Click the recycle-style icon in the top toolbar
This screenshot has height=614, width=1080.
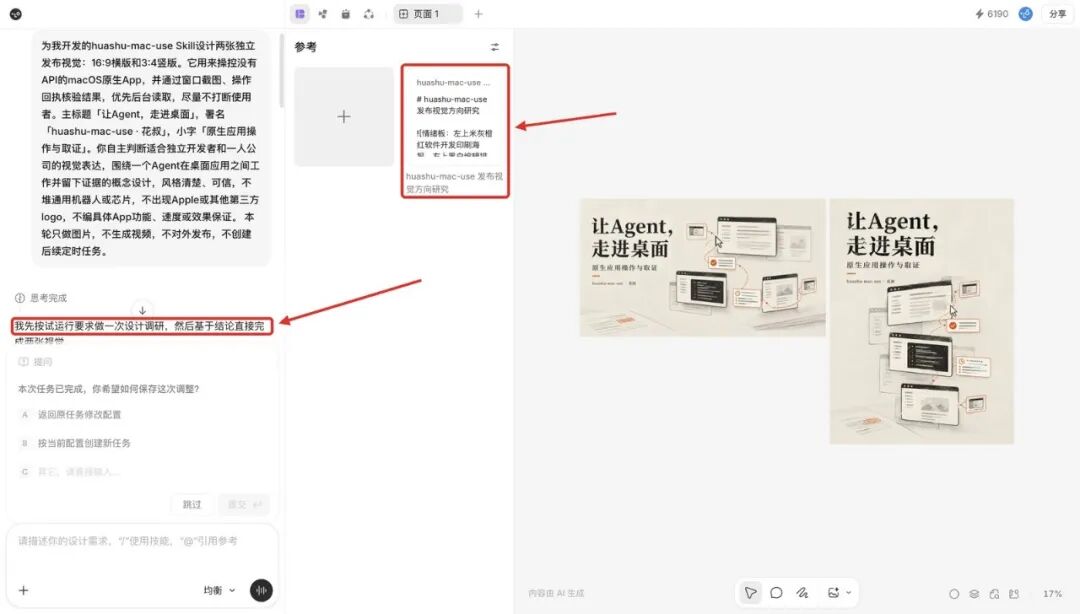point(369,14)
